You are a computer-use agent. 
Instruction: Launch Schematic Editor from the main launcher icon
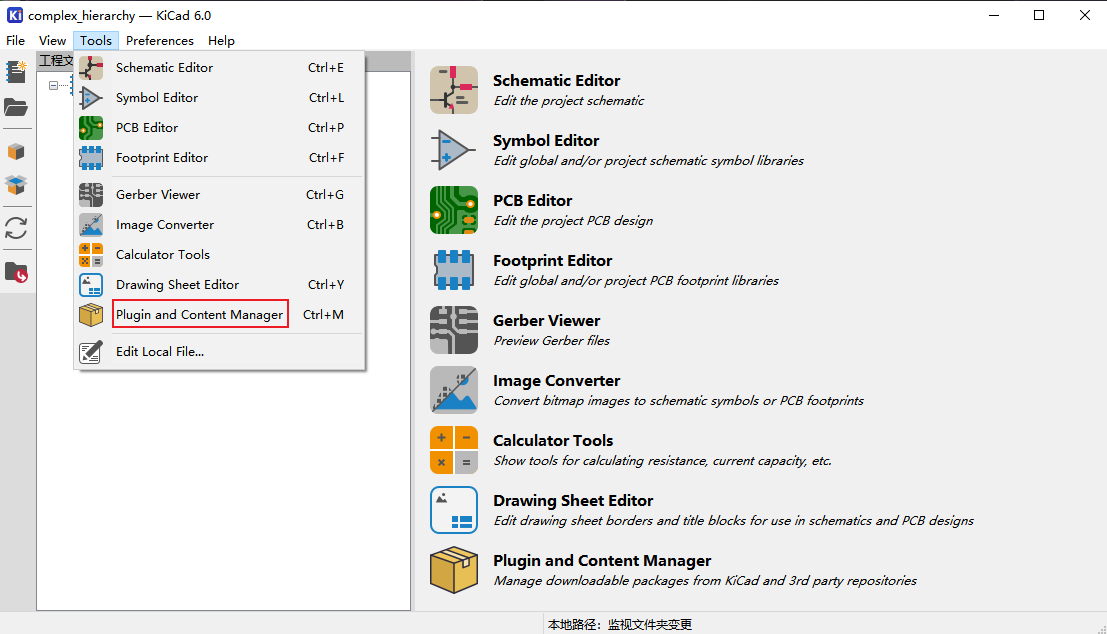coord(454,90)
